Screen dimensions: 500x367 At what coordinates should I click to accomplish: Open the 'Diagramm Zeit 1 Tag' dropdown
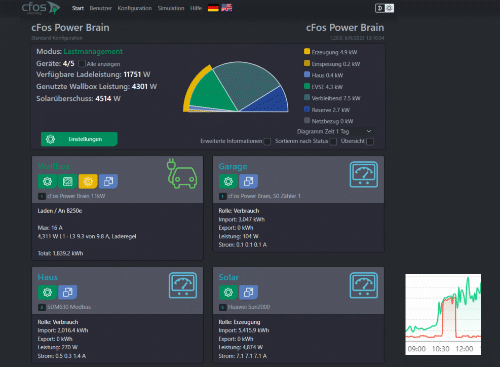coord(334,131)
